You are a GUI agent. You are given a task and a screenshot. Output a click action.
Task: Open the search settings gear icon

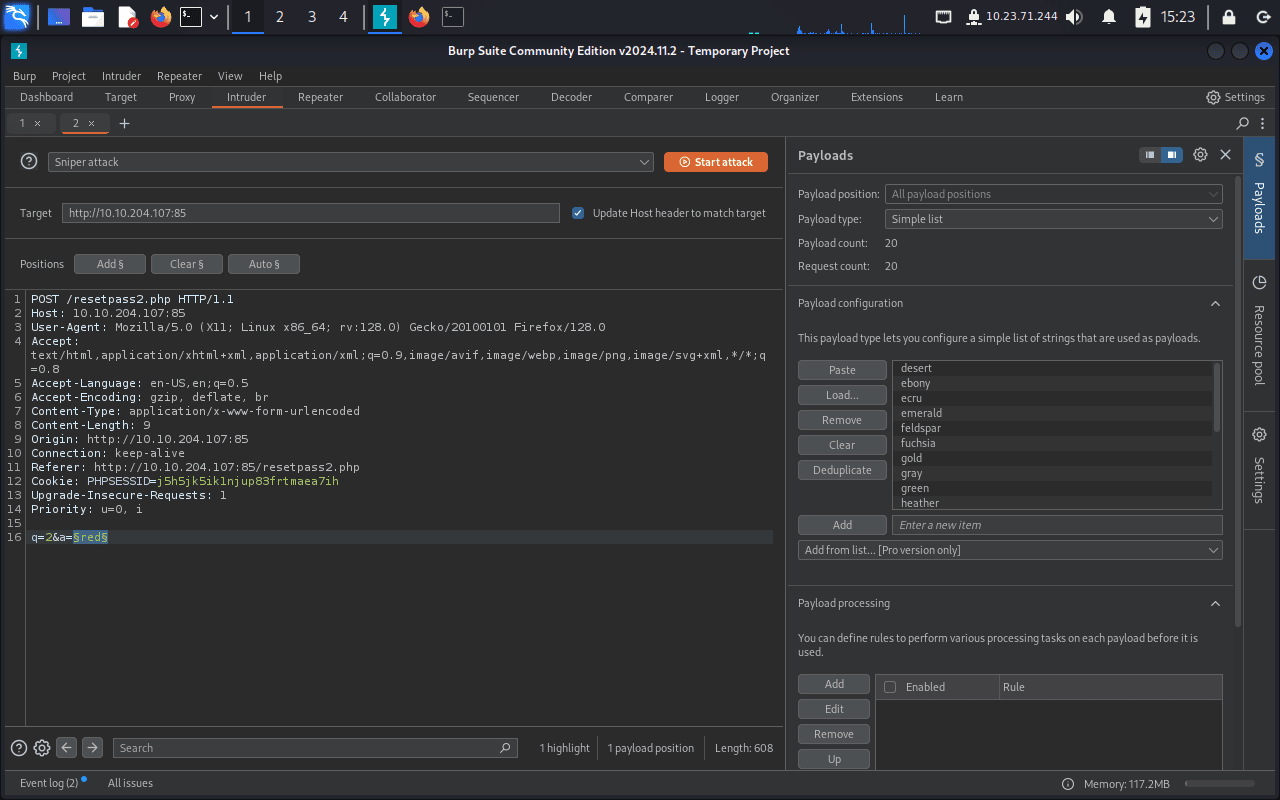point(42,748)
